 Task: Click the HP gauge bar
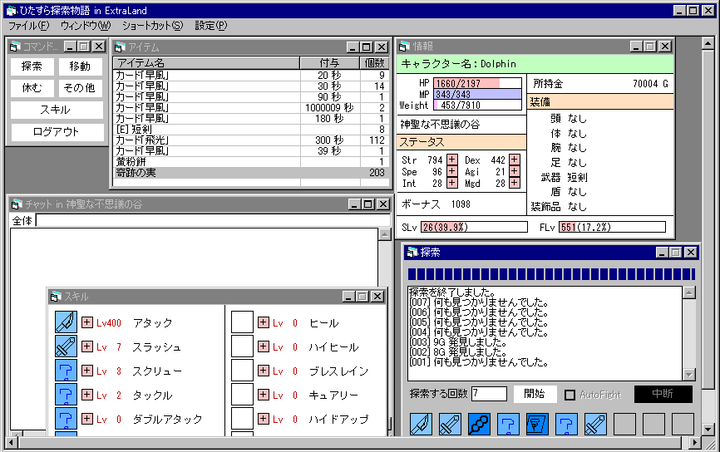click(x=478, y=83)
